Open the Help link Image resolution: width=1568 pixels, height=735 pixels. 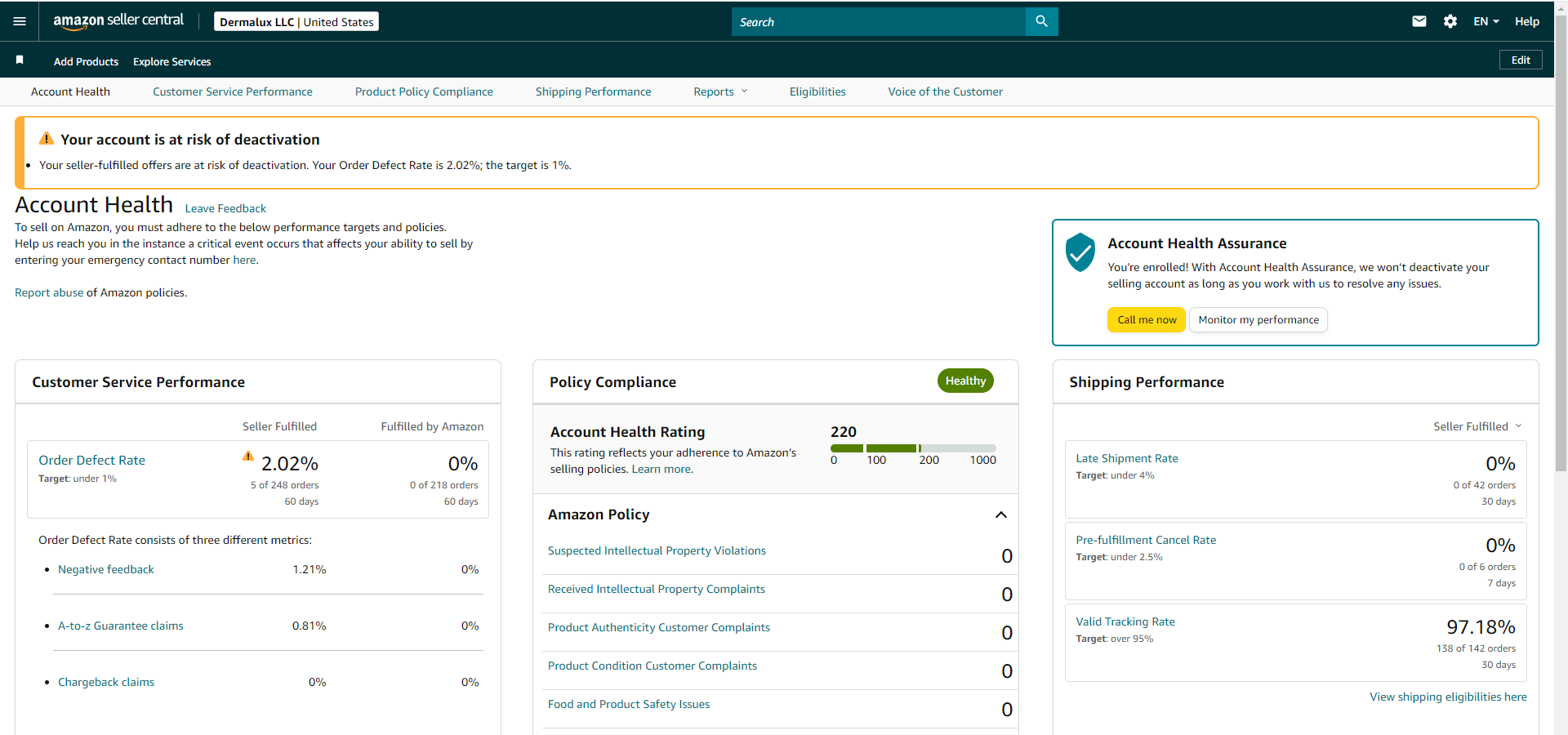pos(1527,21)
